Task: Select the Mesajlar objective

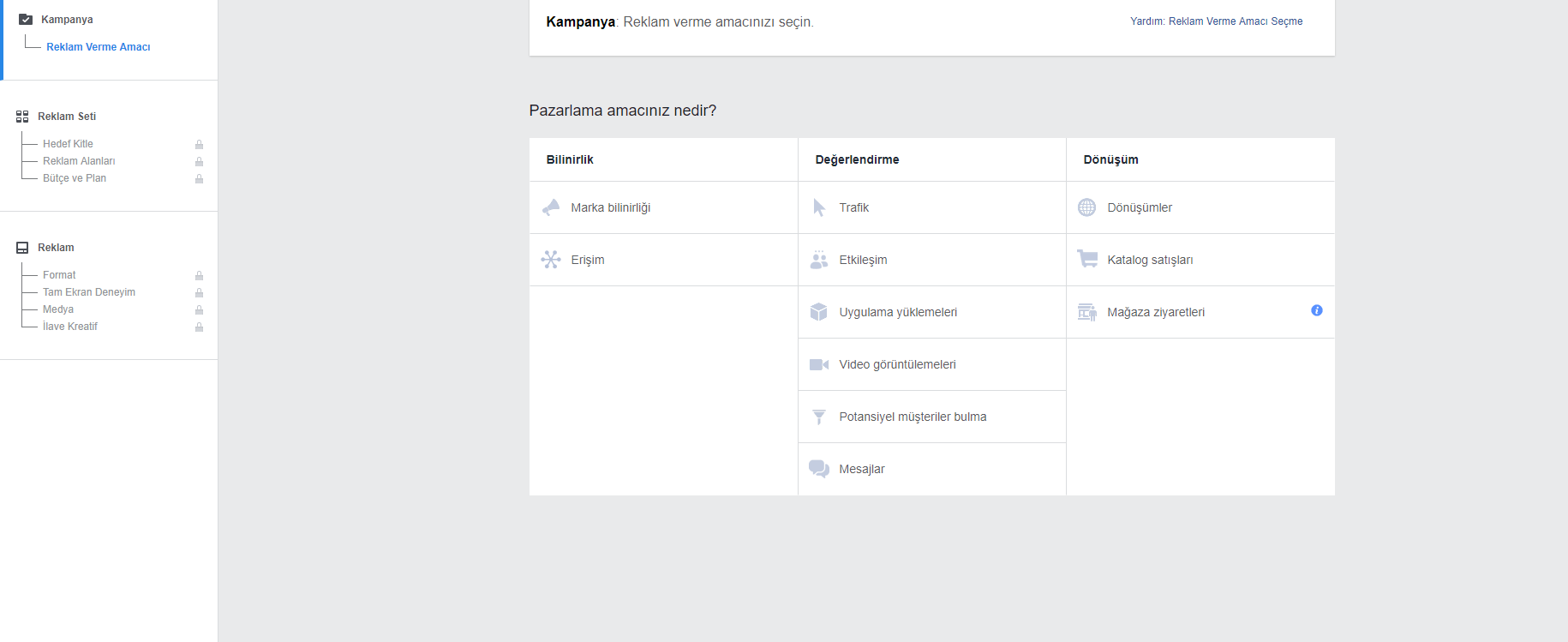Action: [932, 469]
